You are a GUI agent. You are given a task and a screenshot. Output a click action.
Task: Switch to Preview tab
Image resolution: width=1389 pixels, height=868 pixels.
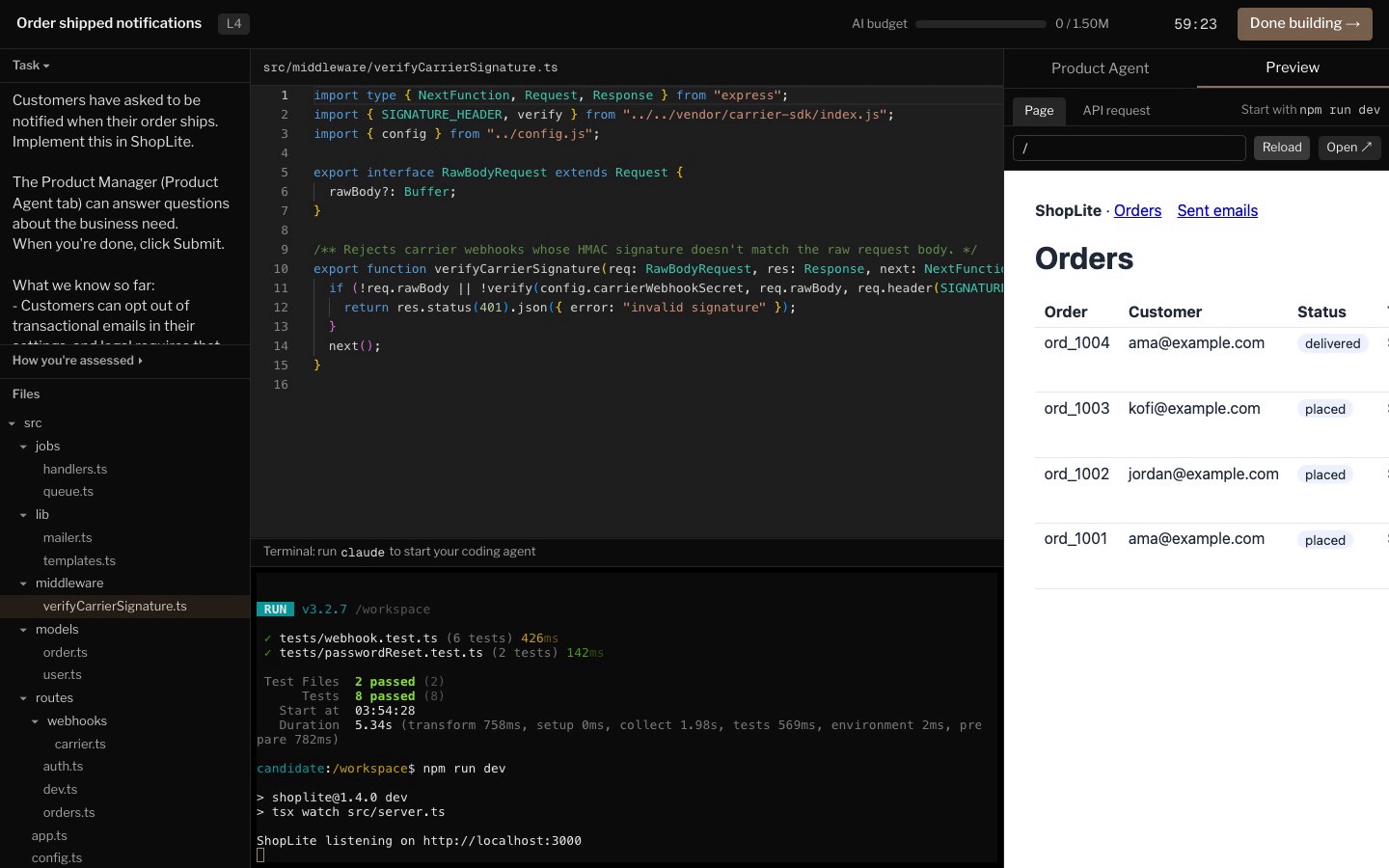[1293, 68]
